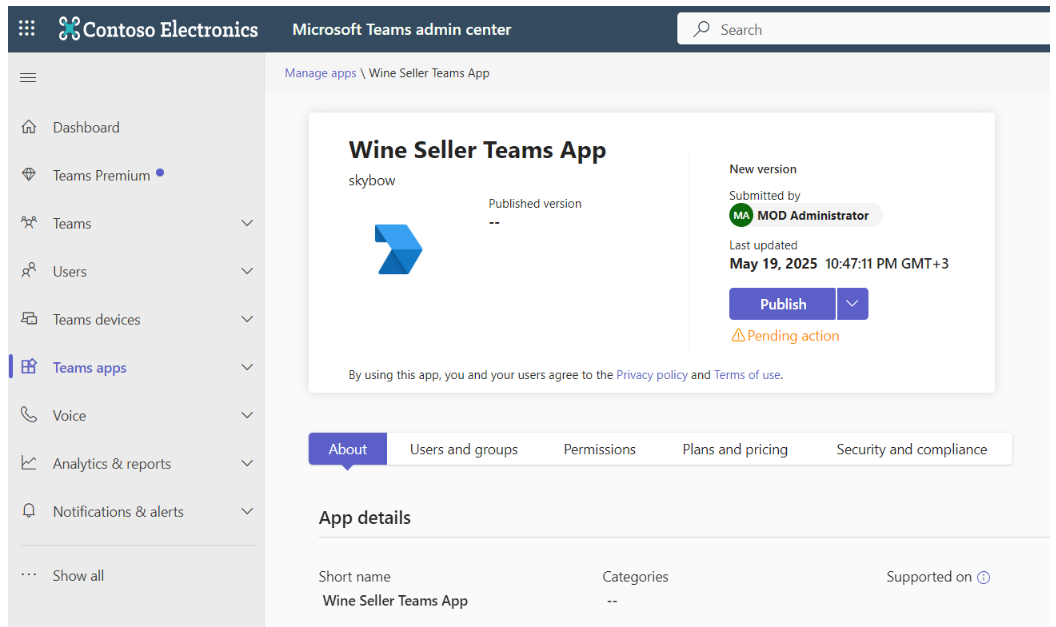
Task: Open the app launcher waffle icon
Action: 27,28
